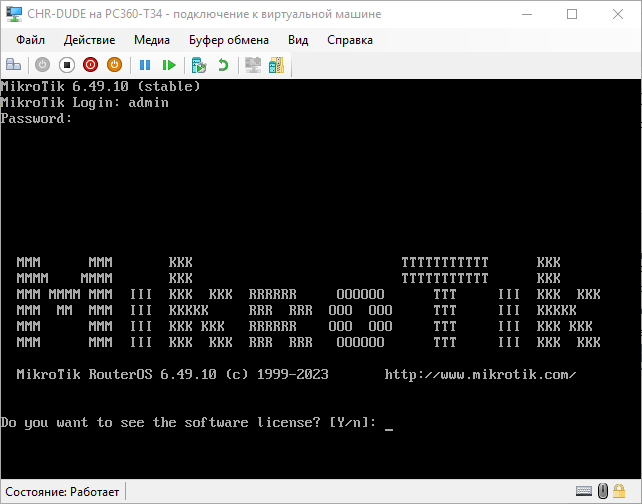Image resolution: width=642 pixels, height=504 pixels.
Task: Open the Буфер обмена menu
Action: (x=229, y=40)
